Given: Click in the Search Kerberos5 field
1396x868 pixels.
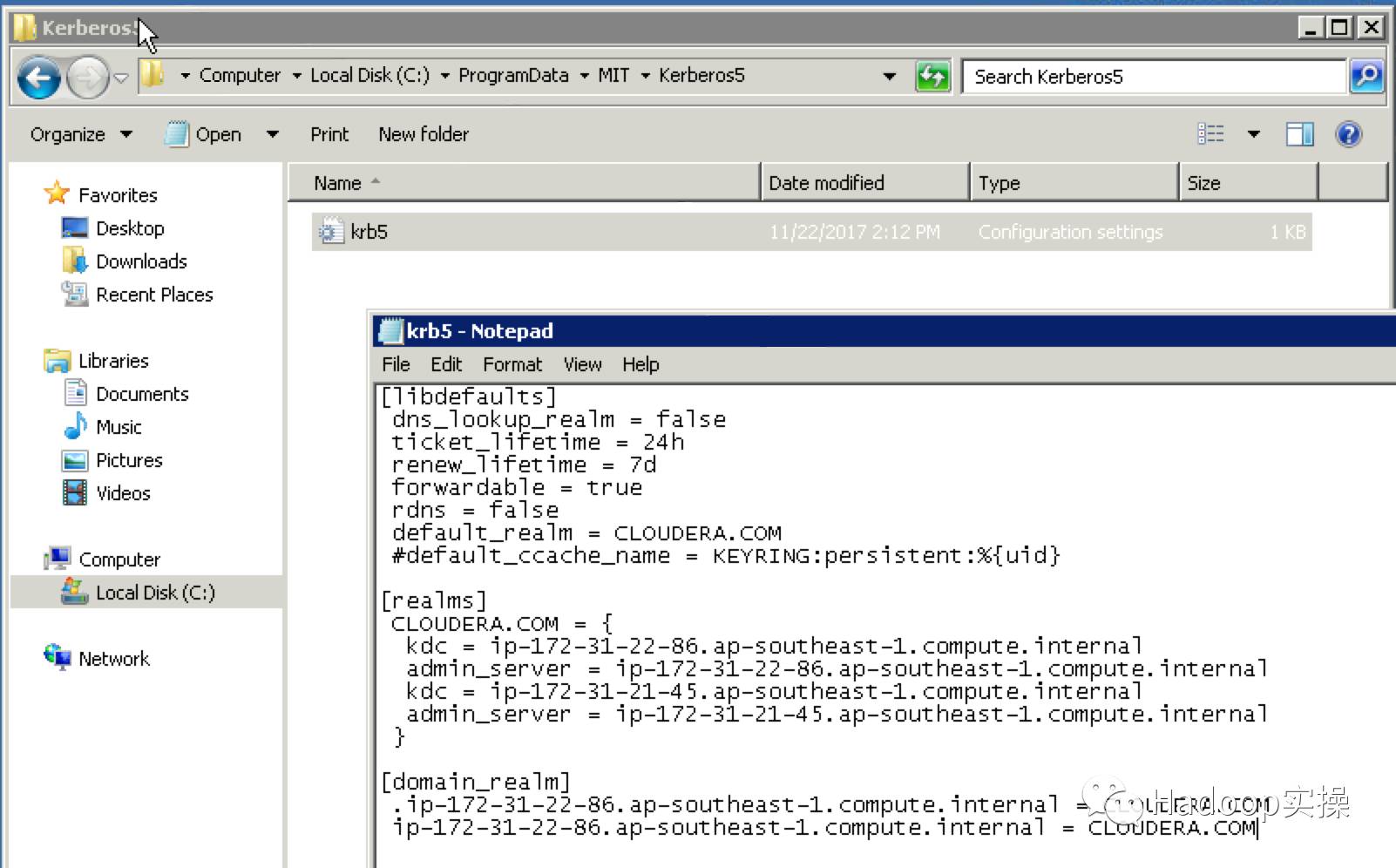Looking at the screenshot, I should coord(1154,77).
